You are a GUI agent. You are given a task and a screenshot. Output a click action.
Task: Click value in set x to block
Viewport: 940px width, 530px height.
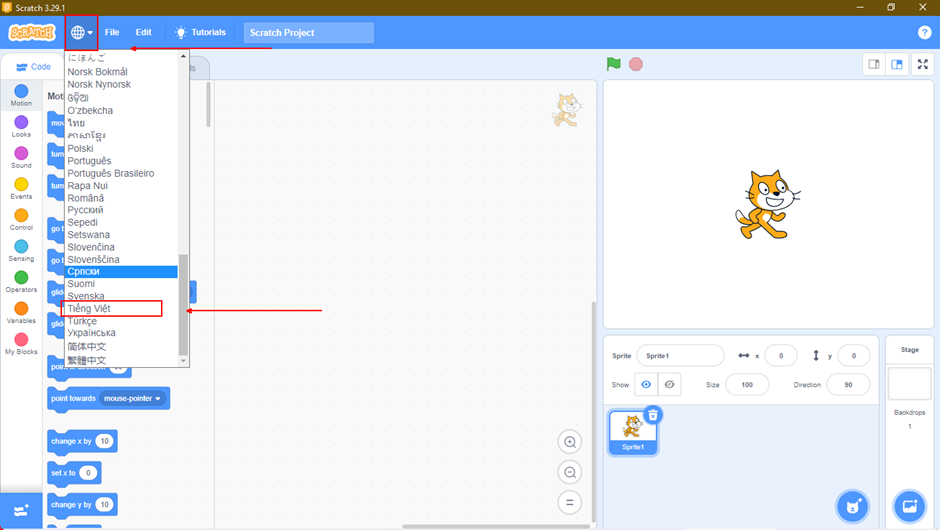click(x=88, y=473)
